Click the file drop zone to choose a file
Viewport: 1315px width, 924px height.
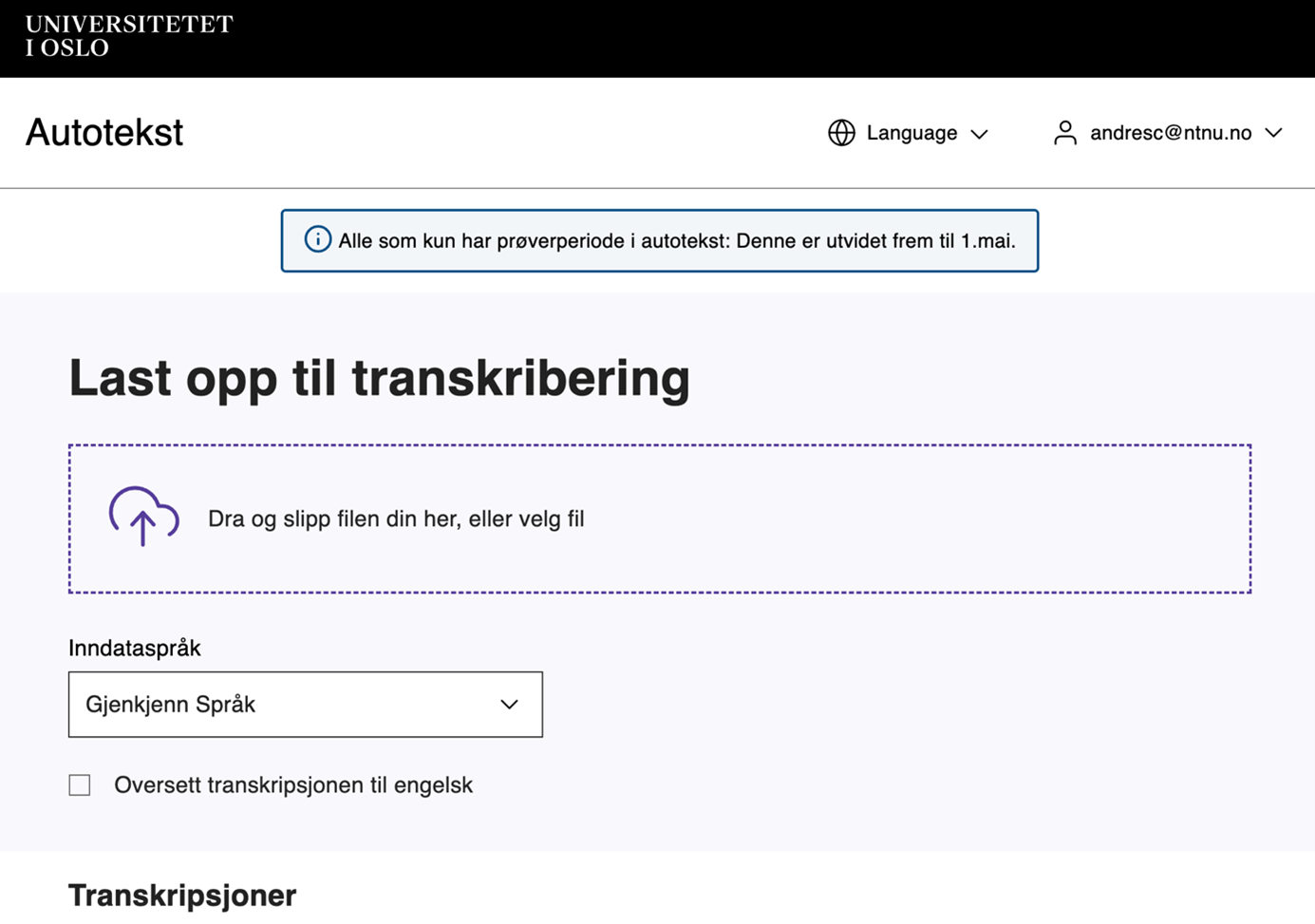point(660,519)
